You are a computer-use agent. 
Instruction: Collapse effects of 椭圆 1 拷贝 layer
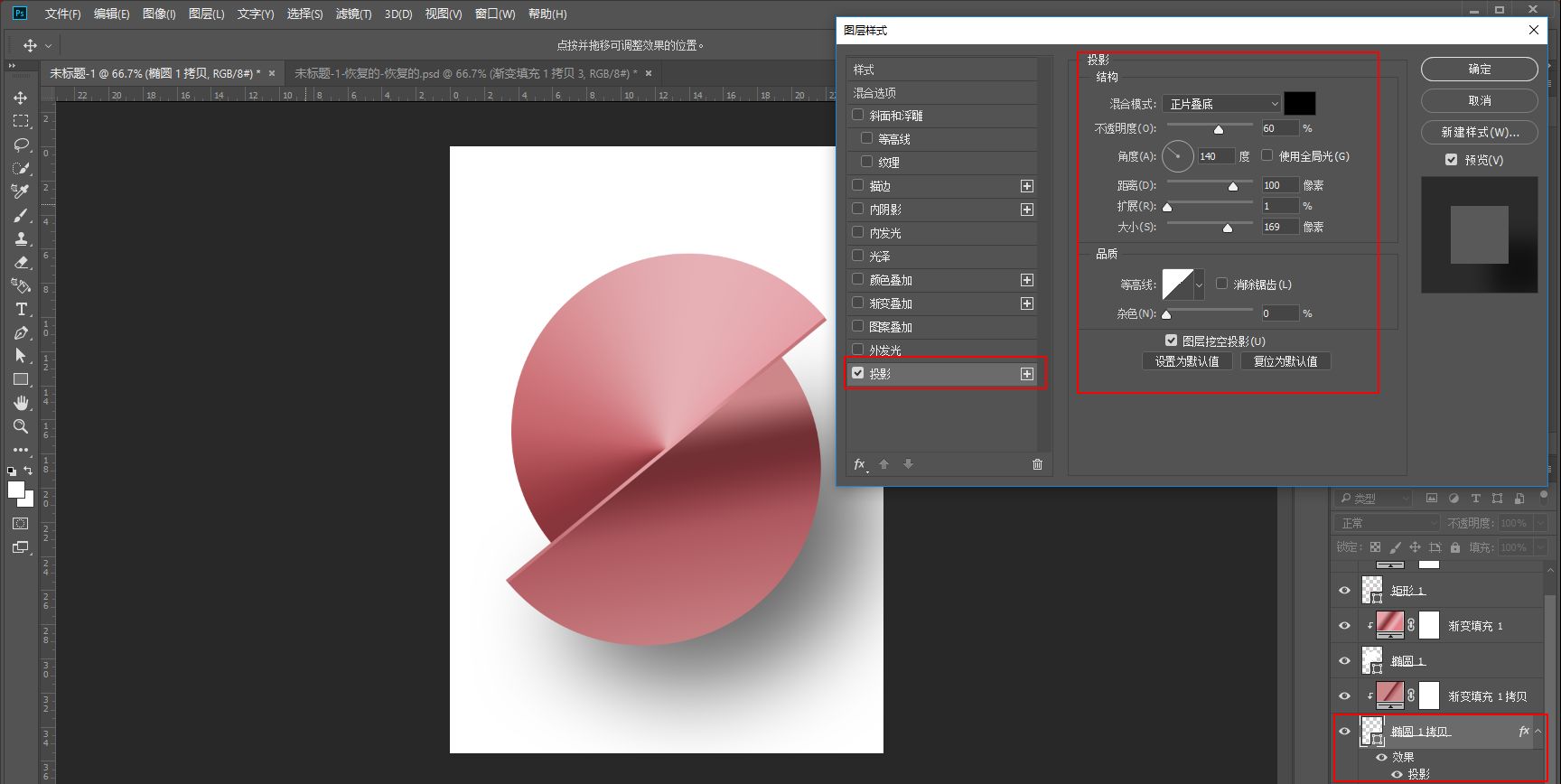coord(1538,732)
